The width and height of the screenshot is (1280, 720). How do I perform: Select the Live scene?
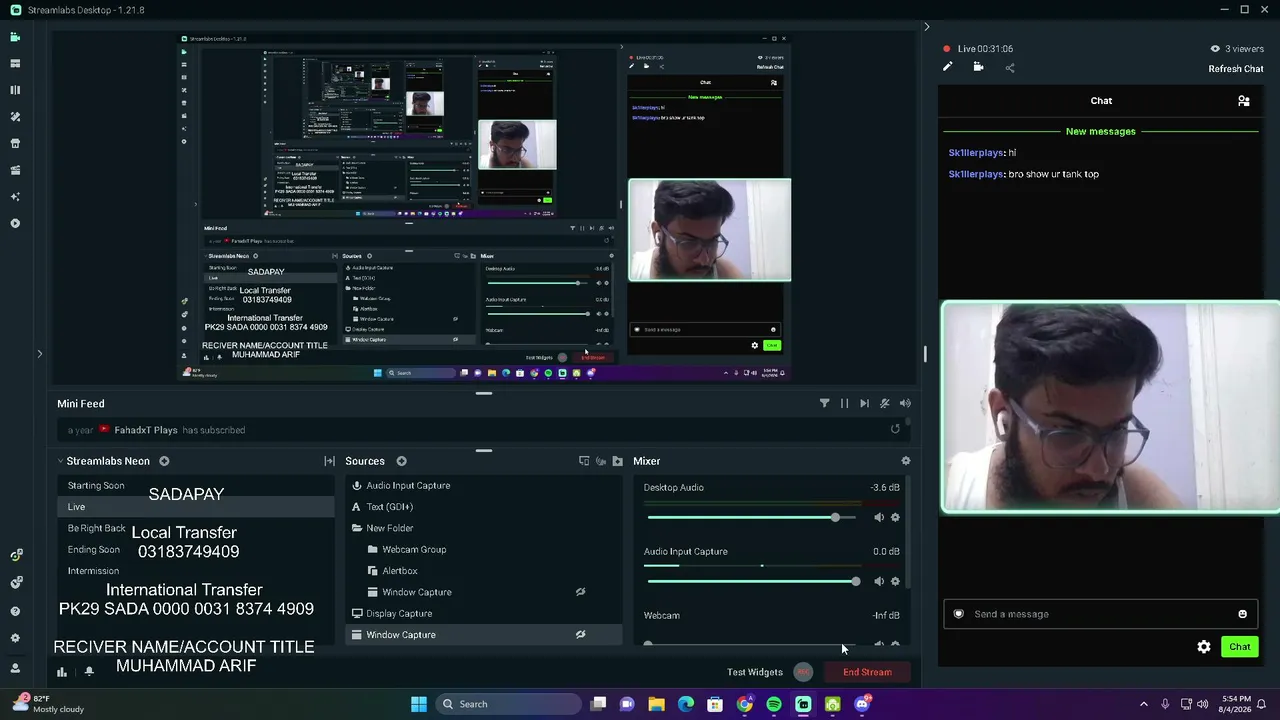(196, 507)
